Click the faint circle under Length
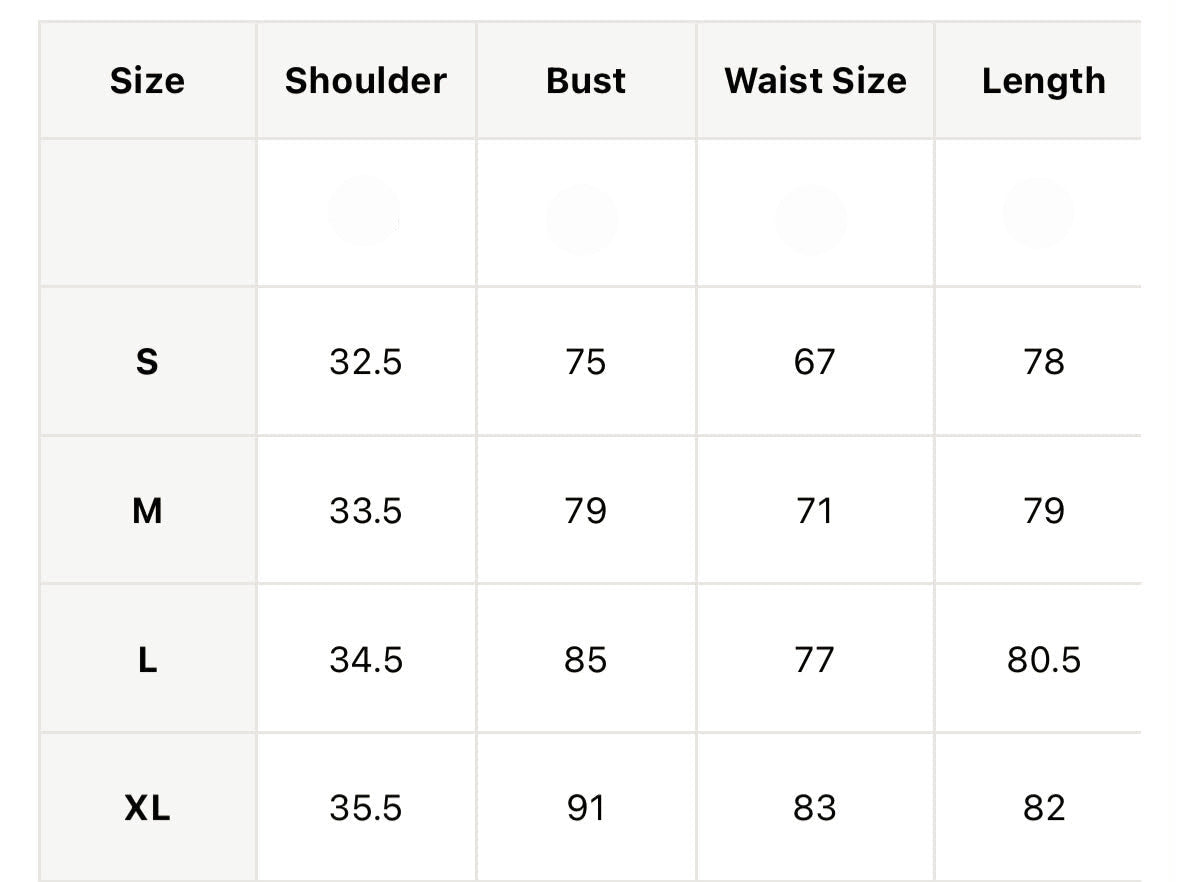This screenshot has height=882, width=1179. [1038, 214]
